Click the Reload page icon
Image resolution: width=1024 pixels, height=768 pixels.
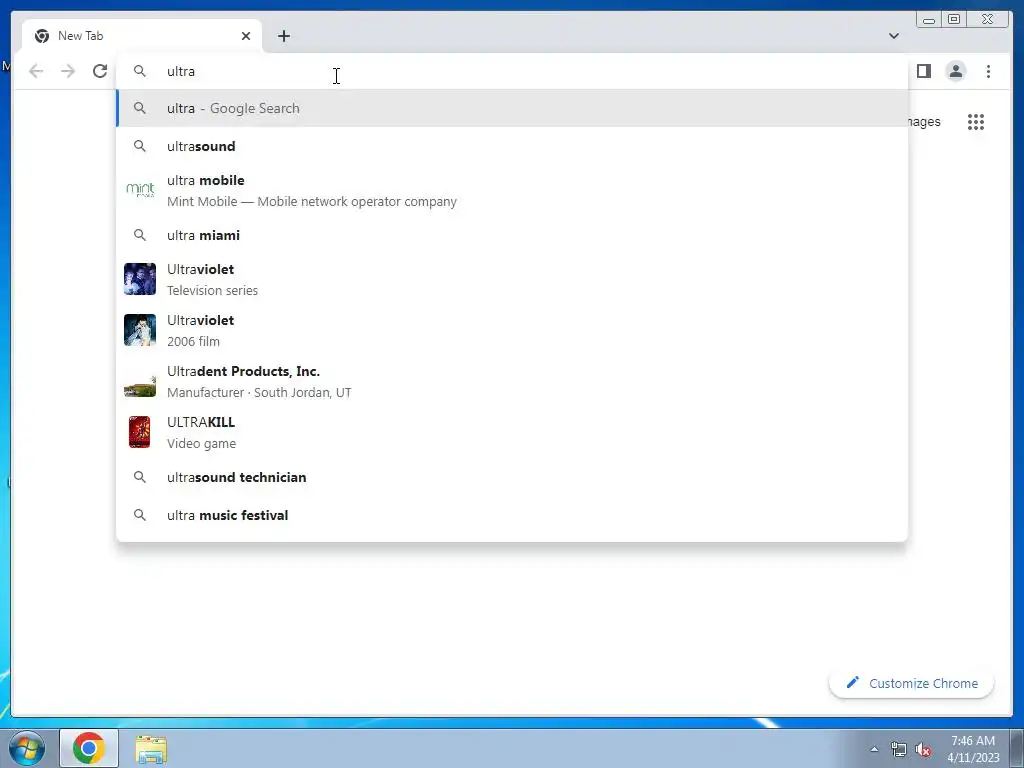[x=100, y=71]
